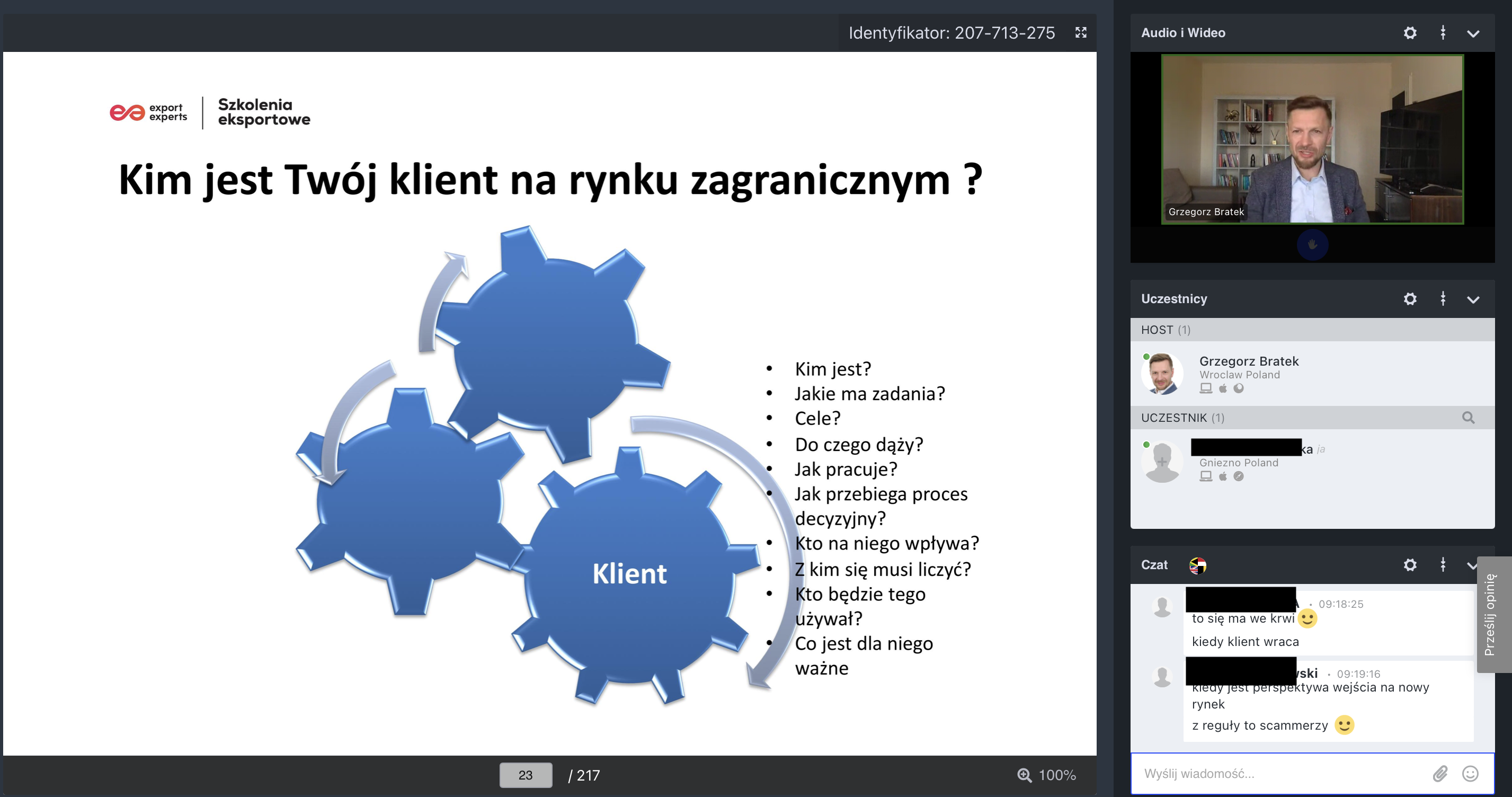
Task: Click slide page number field 23
Action: (526, 775)
